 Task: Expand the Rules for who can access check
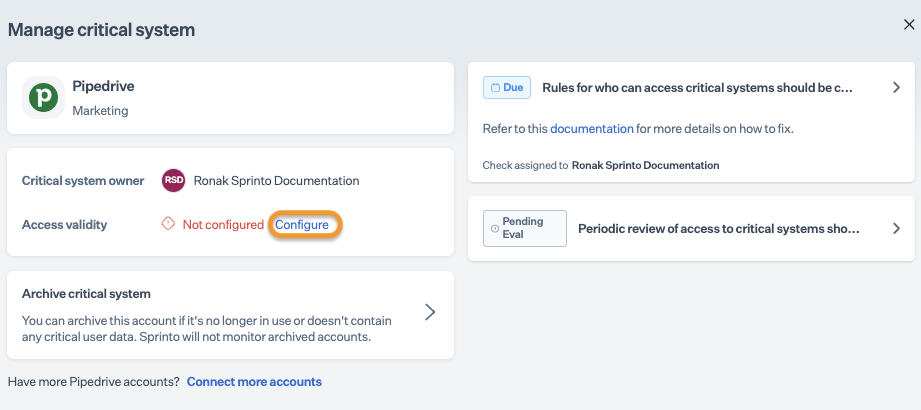[896, 88]
